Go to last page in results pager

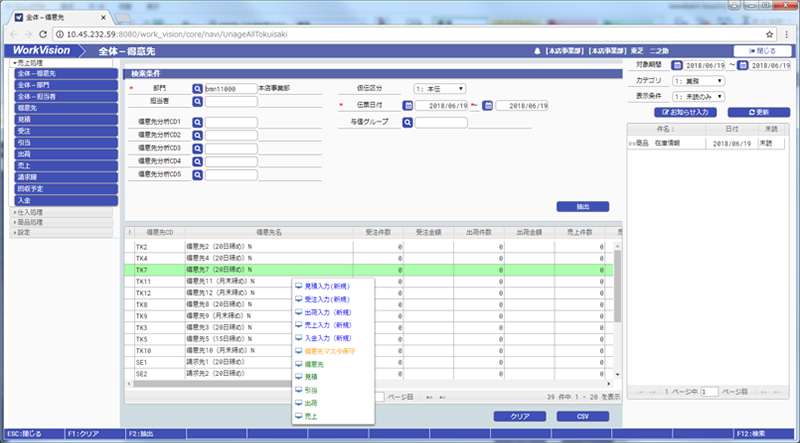442,397
